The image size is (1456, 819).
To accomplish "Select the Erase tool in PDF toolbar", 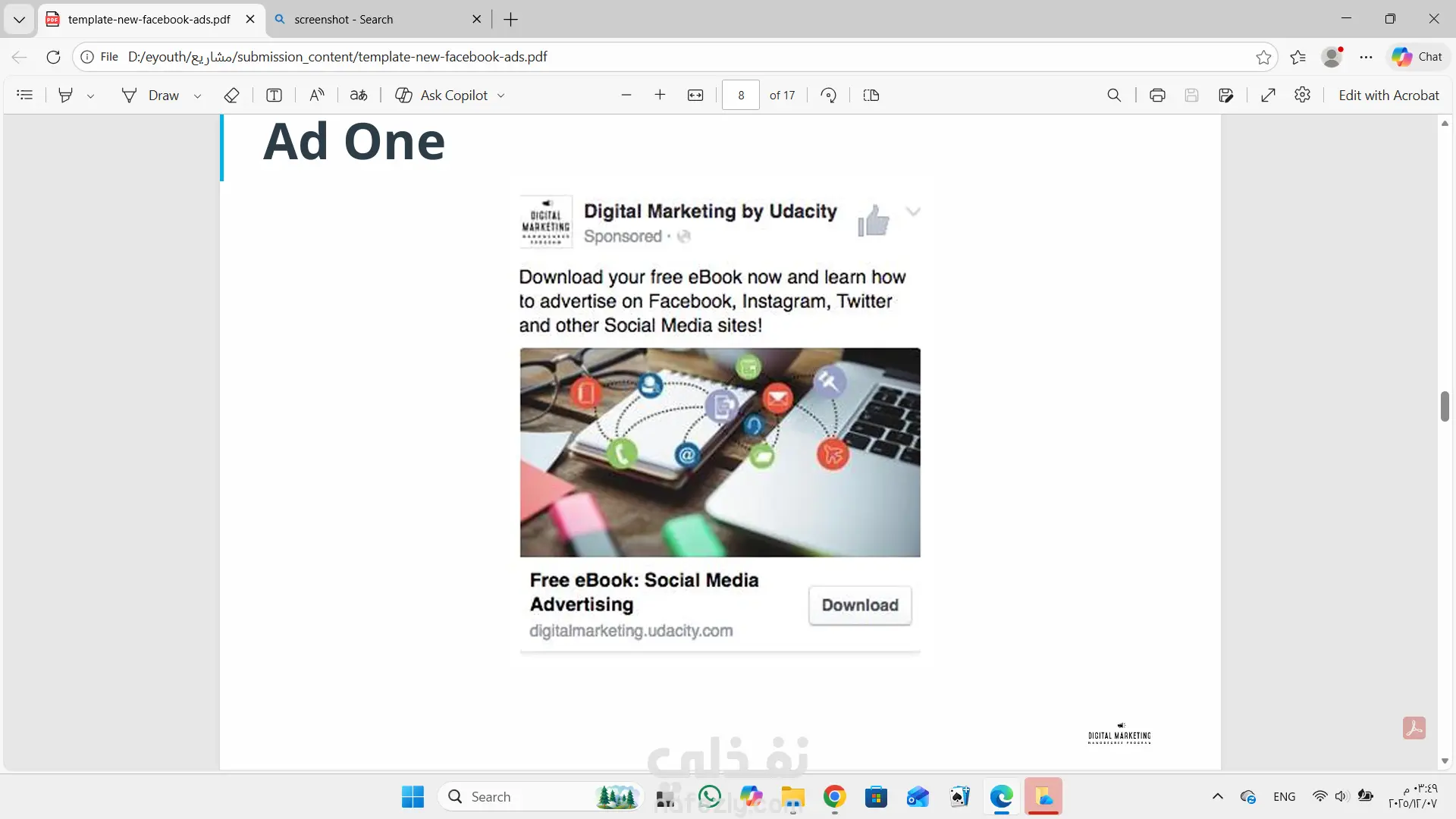I will tap(232, 95).
